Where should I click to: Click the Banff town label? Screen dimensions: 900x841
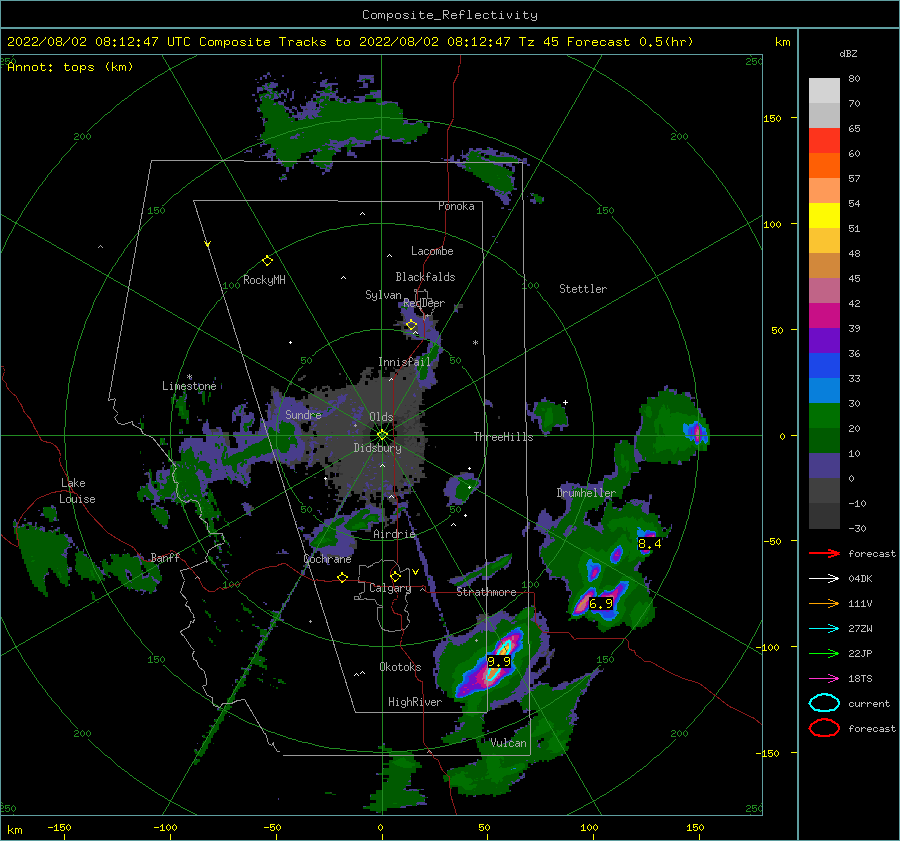coord(165,557)
